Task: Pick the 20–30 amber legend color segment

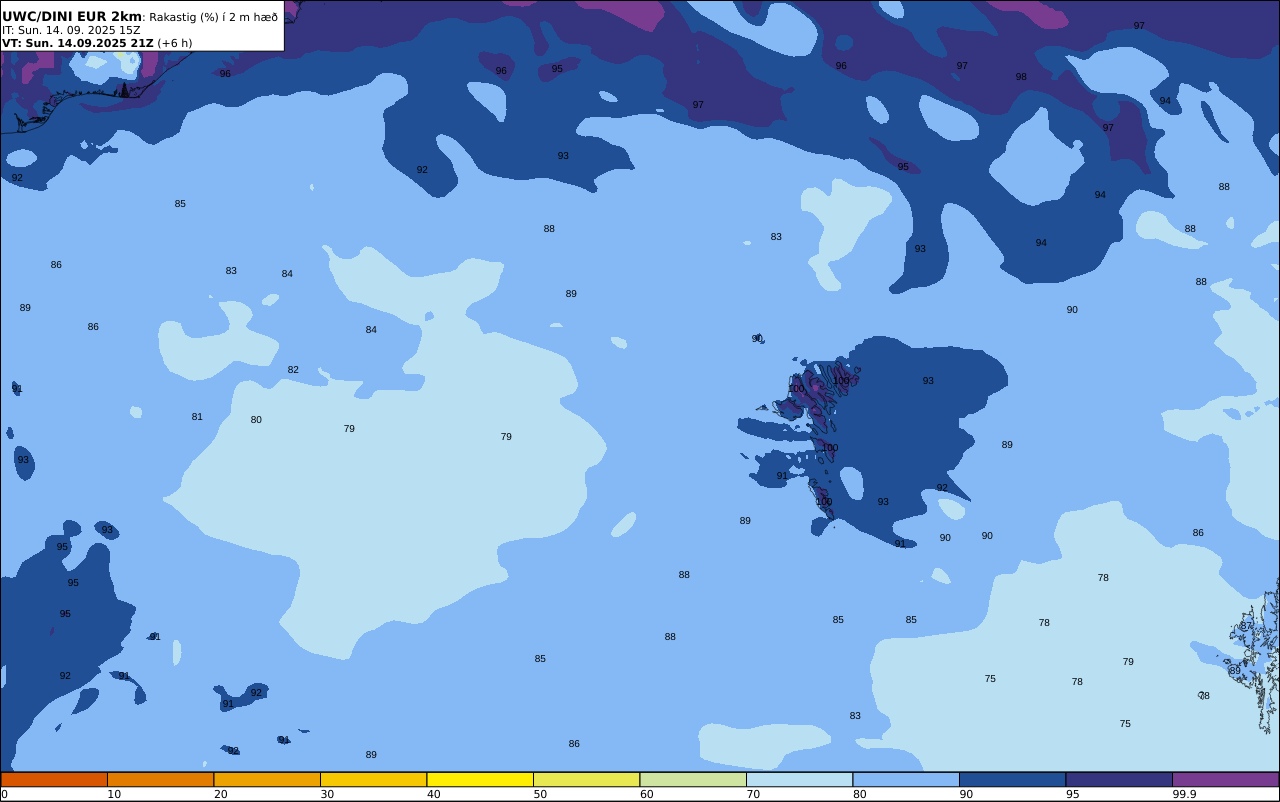Action: pyautogui.click(x=267, y=779)
